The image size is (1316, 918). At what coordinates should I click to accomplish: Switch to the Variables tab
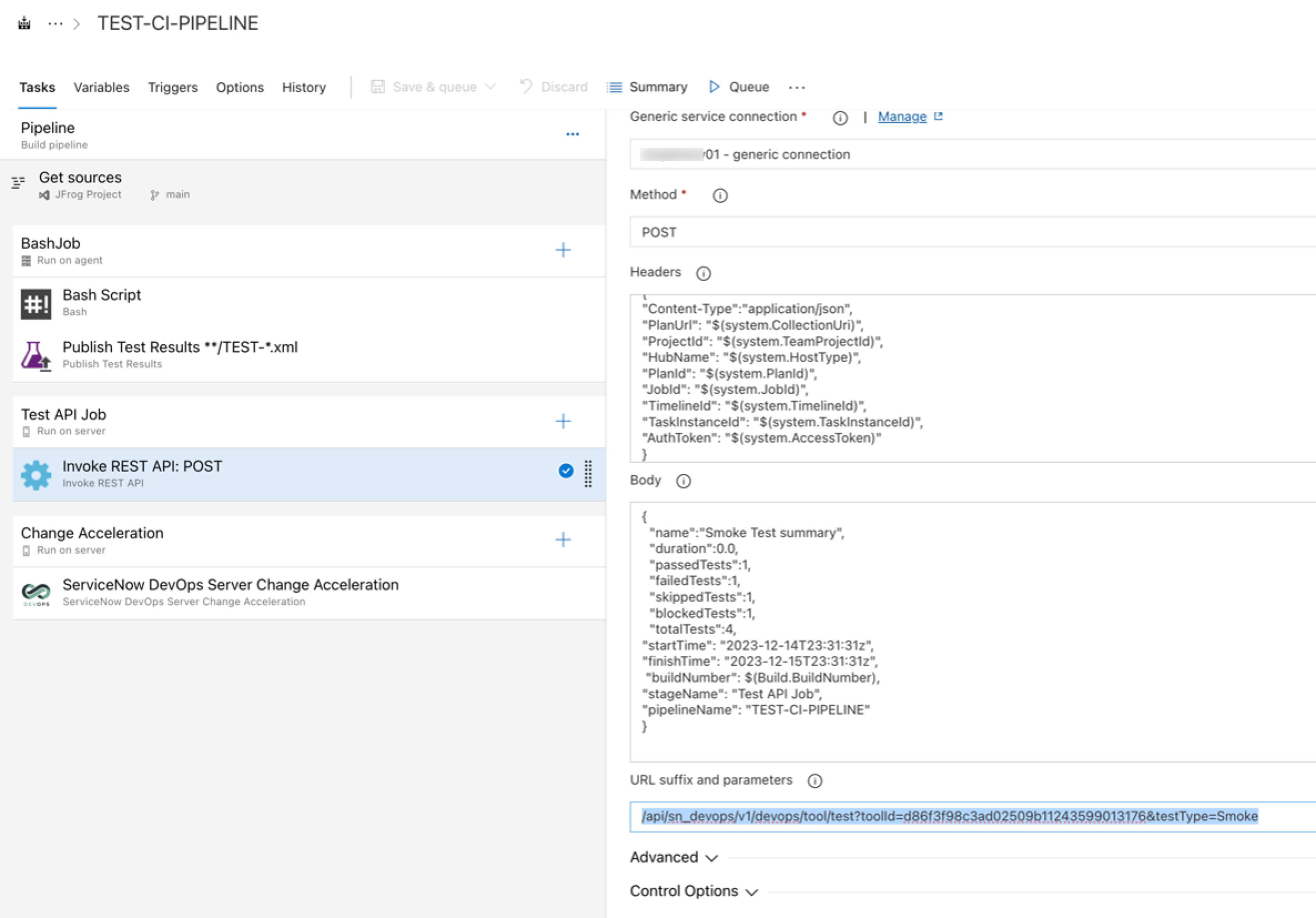coord(101,87)
